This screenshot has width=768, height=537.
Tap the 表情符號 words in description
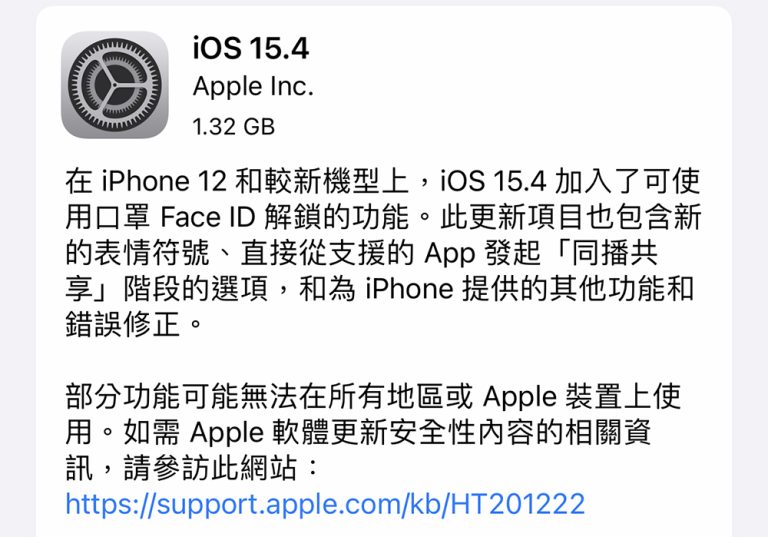(x=152, y=253)
